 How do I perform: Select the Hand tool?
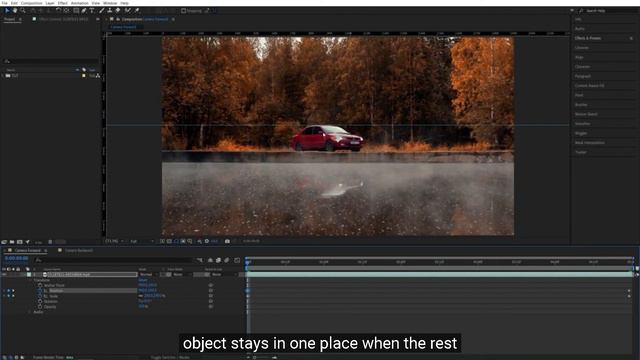15,11
